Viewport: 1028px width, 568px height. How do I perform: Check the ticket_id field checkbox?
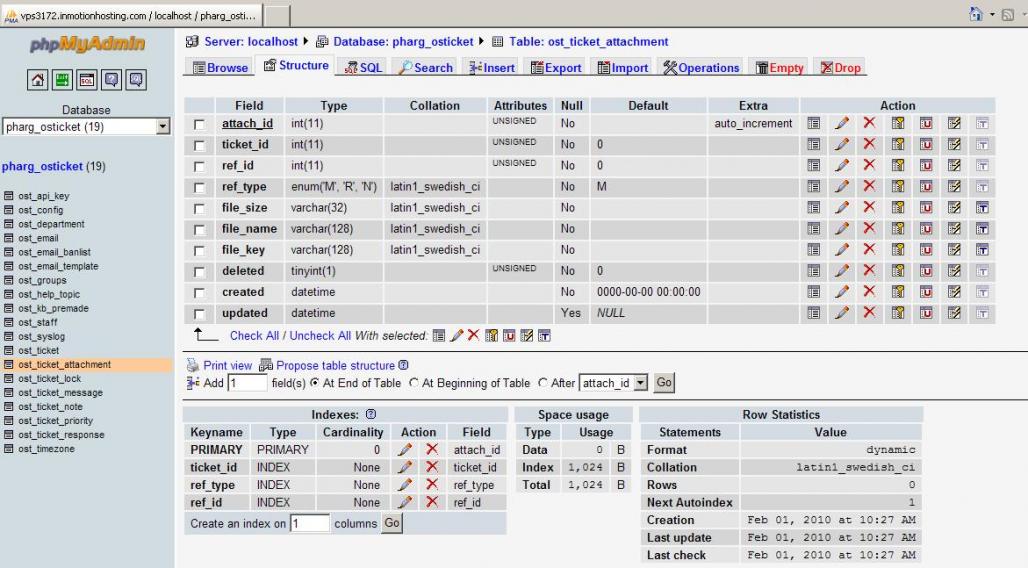[199, 145]
